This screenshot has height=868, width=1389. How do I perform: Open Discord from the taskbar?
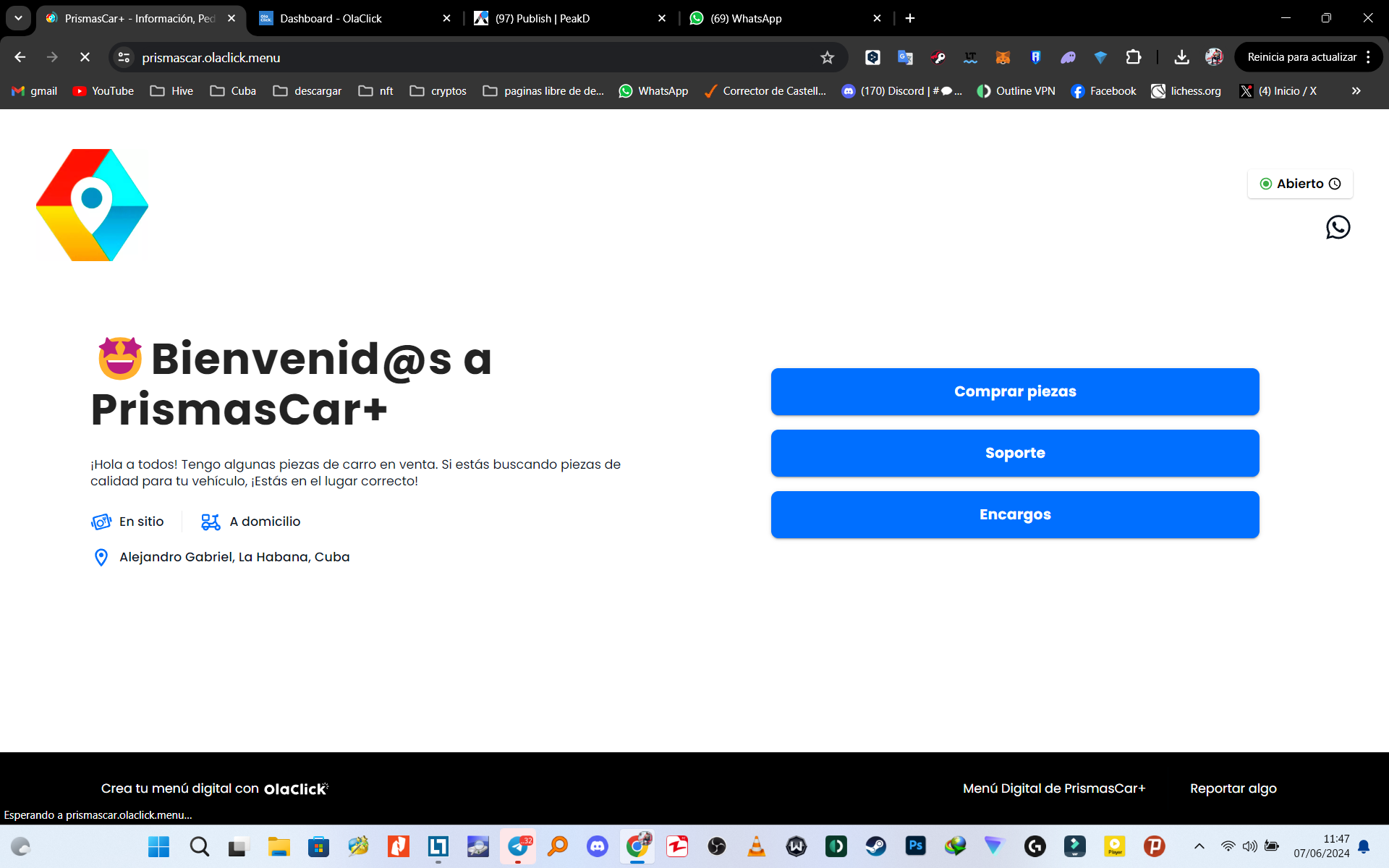pos(598,846)
